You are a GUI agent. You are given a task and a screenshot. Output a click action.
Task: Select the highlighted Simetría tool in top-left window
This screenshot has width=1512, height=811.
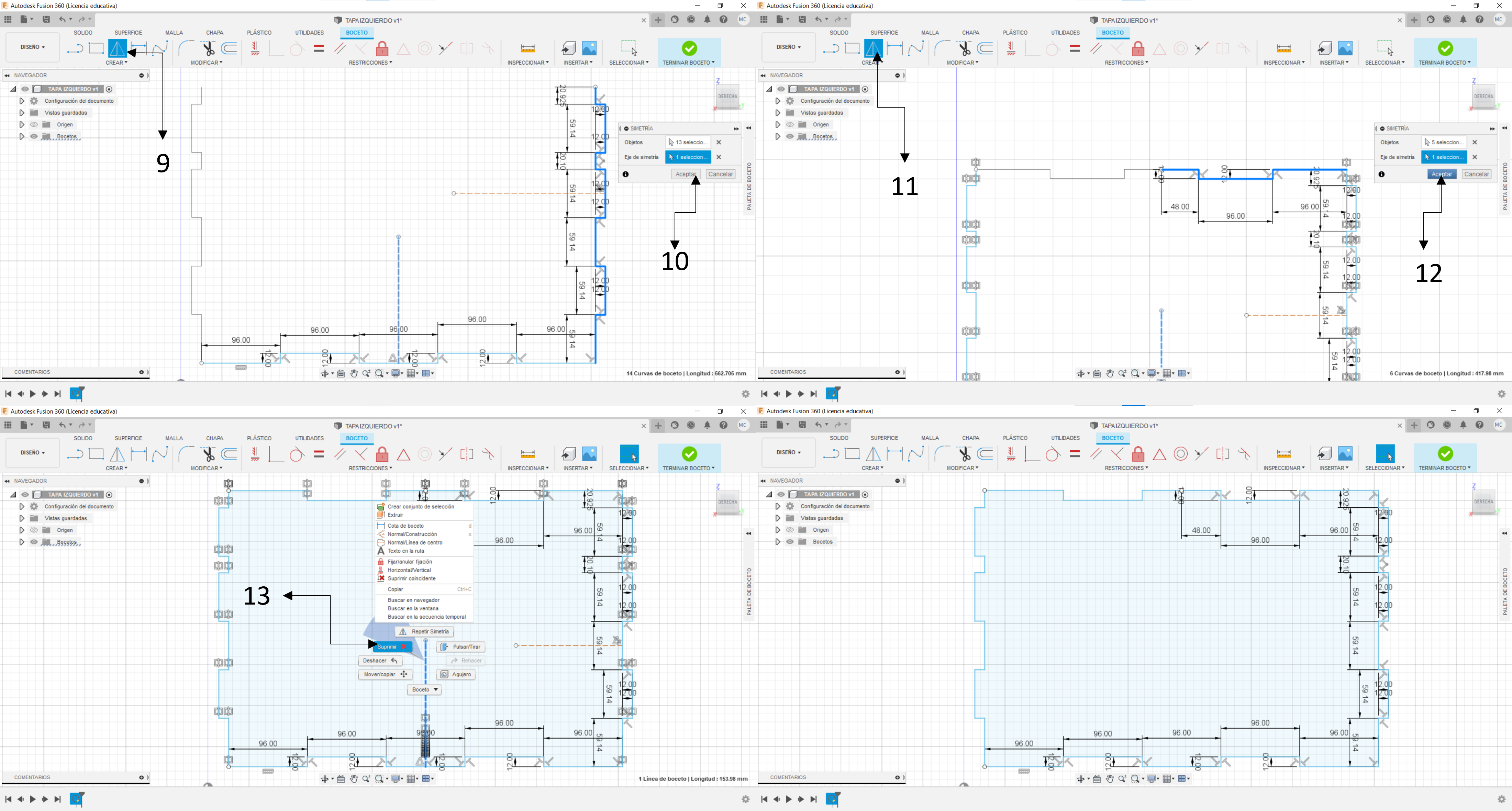[118, 48]
